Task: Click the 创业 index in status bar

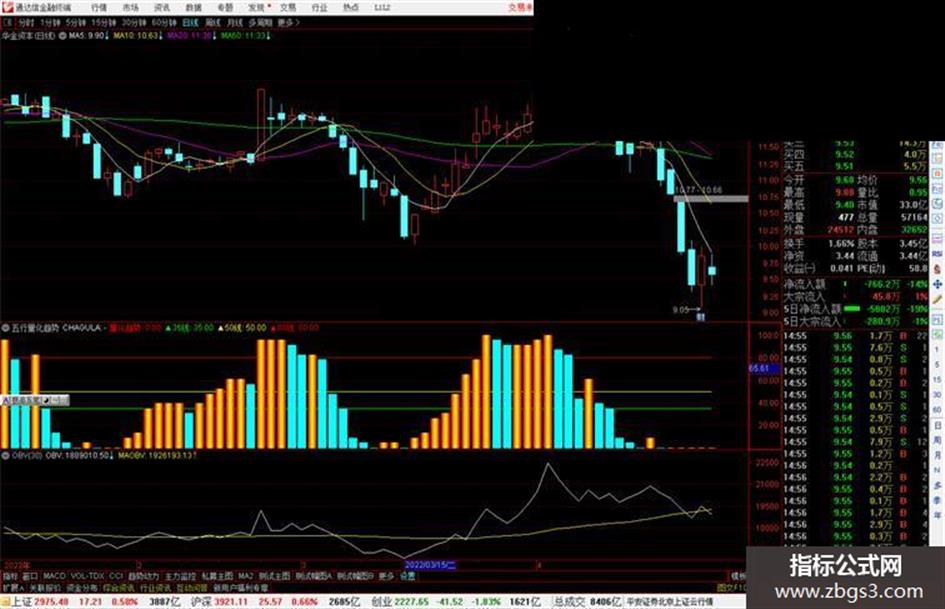Action: 381,602
